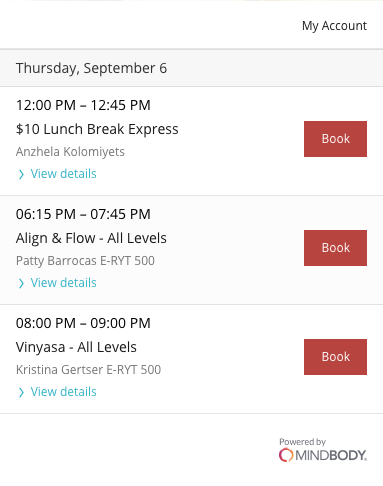The width and height of the screenshot is (383, 486).
Task: Book the Vinyasa - All Levels class
Action: (x=335, y=357)
